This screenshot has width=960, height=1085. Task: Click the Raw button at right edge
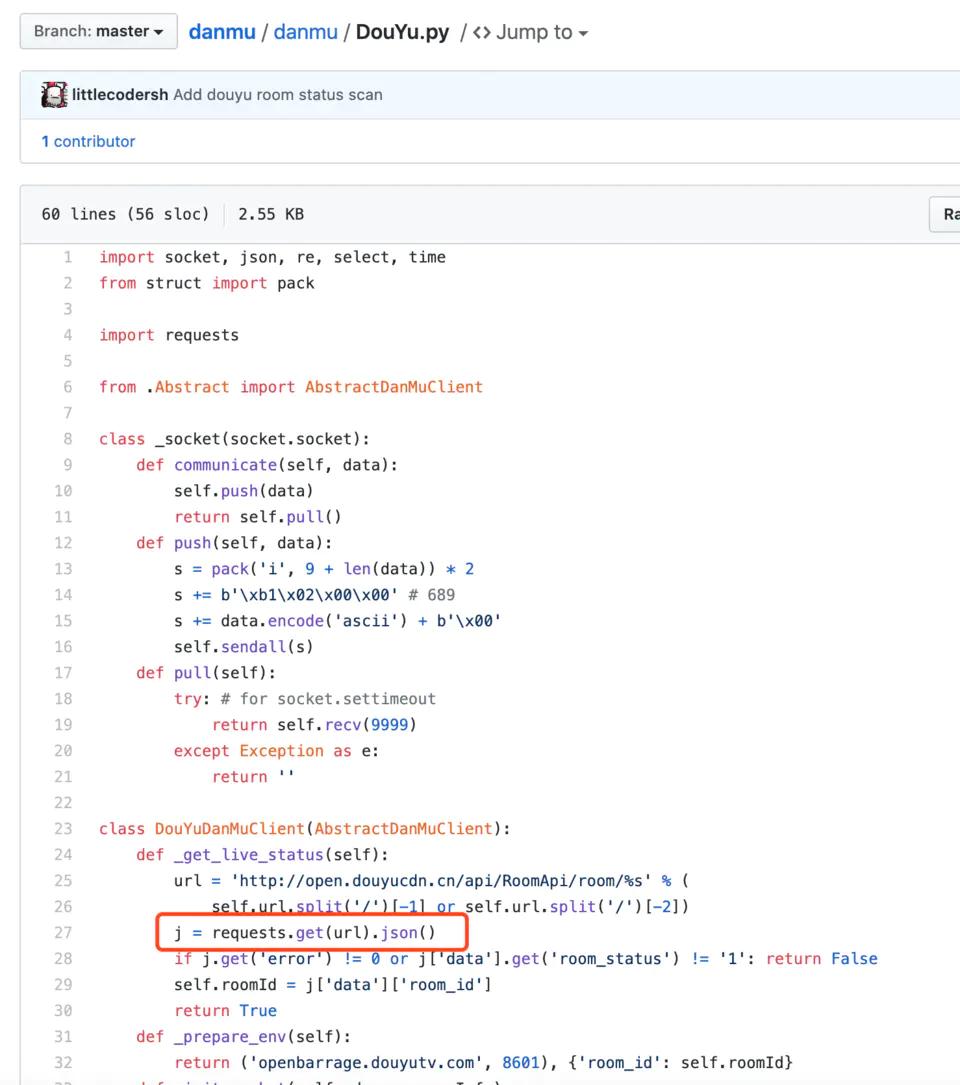(945, 215)
